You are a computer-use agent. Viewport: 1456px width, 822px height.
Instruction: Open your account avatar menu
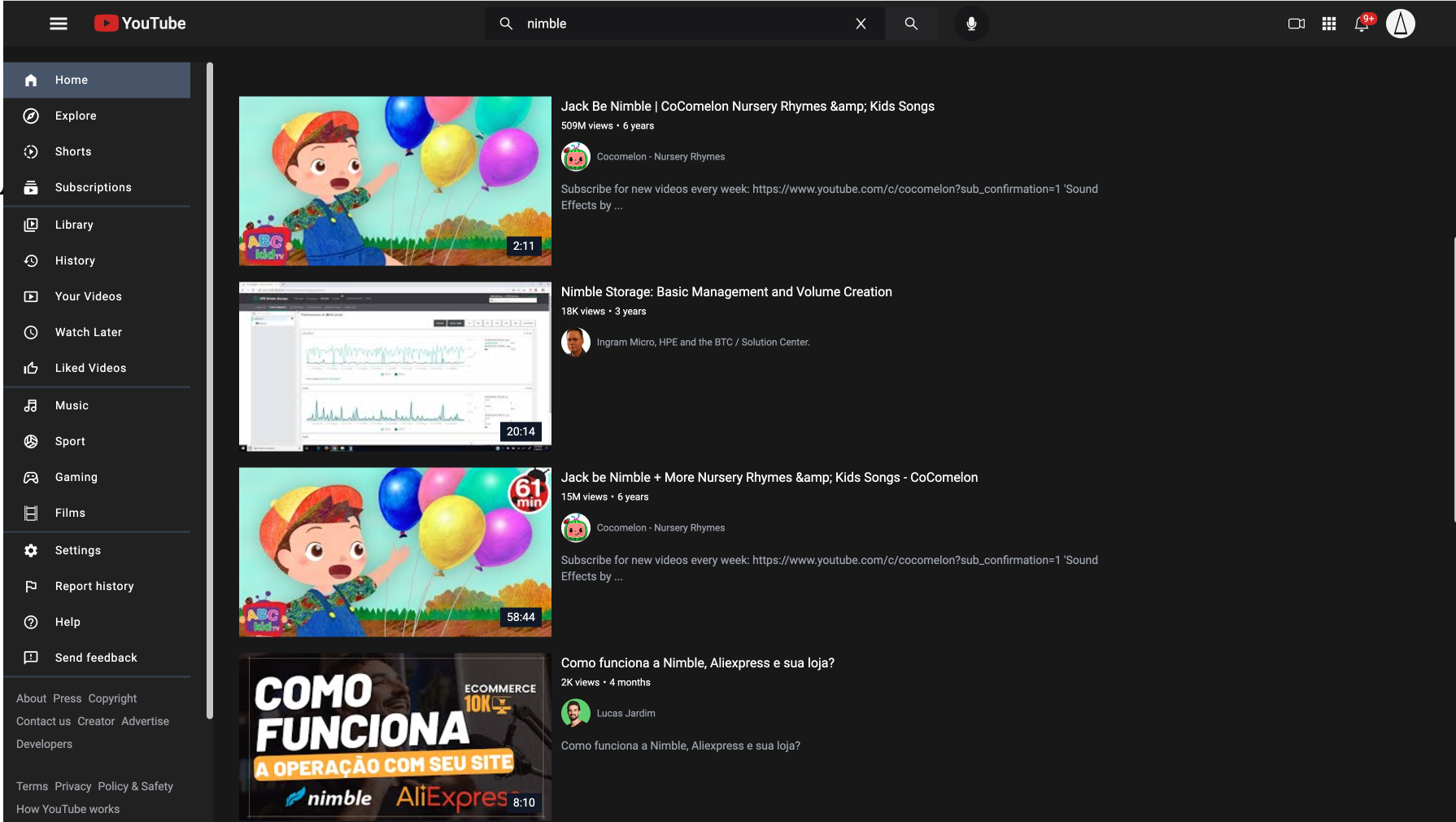(1401, 24)
